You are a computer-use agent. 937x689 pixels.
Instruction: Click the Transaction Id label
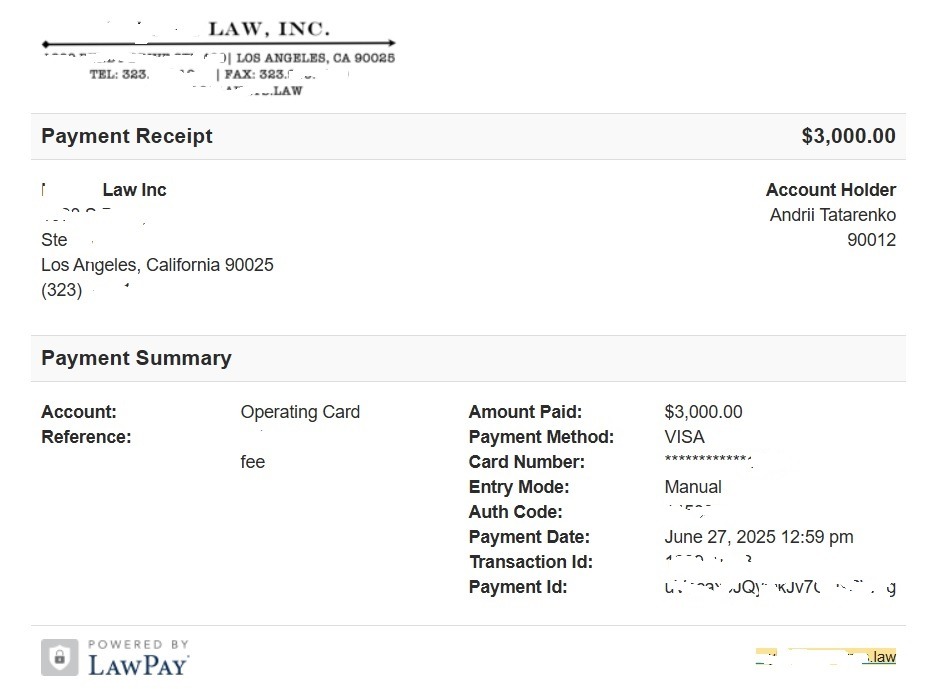pos(530,562)
